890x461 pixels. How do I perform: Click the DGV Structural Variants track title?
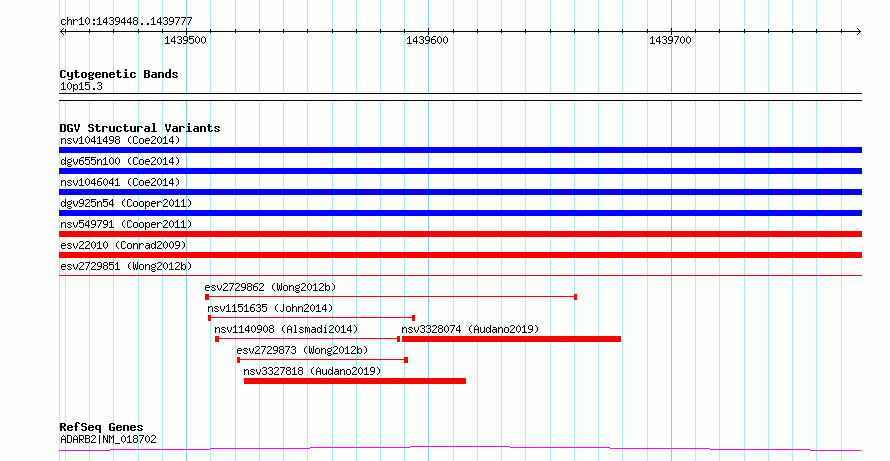pos(140,128)
